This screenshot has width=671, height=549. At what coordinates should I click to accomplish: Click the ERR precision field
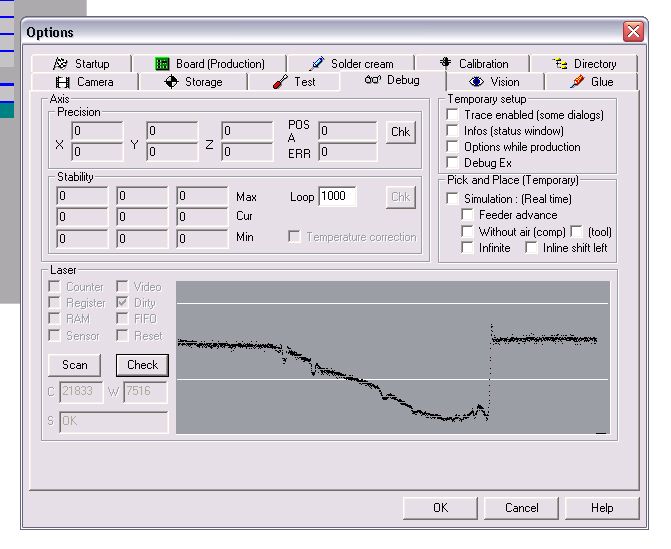coord(347,152)
